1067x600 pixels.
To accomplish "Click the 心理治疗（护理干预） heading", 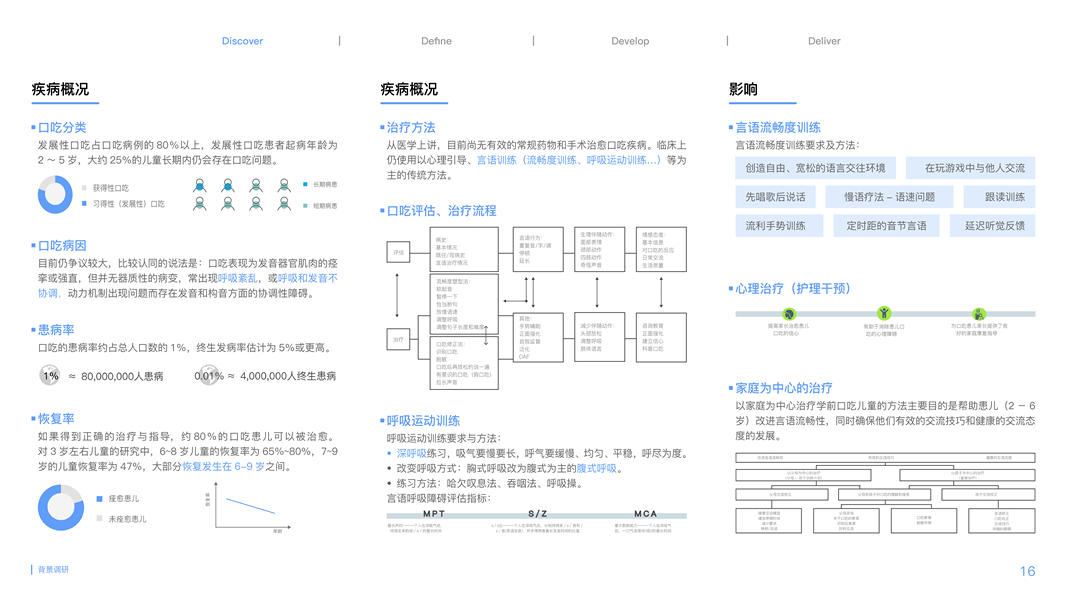I will tap(793, 288).
